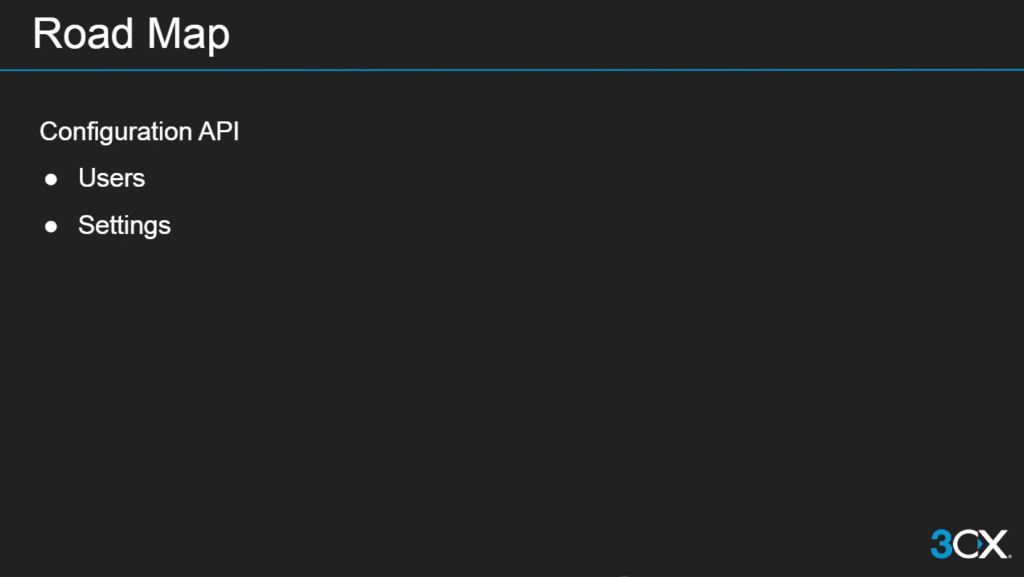Select the Settings bullet text
This screenshot has width=1024, height=577.
(124, 226)
